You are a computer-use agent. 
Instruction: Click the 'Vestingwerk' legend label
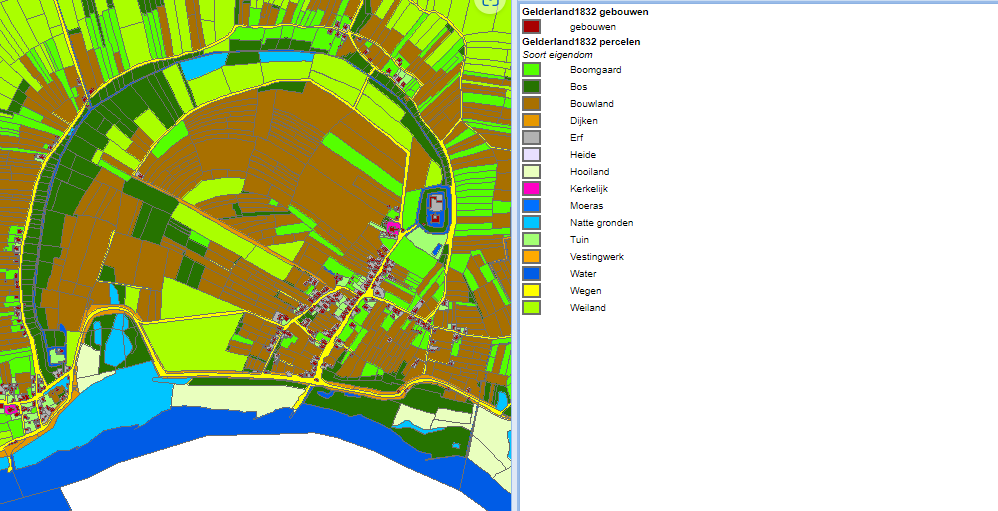pyautogui.click(x=596, y=257)
